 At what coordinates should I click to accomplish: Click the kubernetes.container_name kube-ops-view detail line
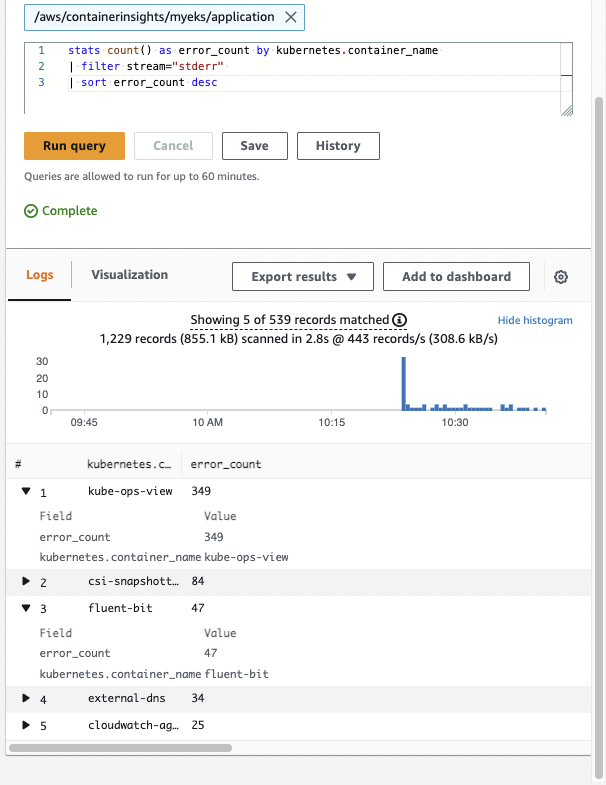[164, 557]
